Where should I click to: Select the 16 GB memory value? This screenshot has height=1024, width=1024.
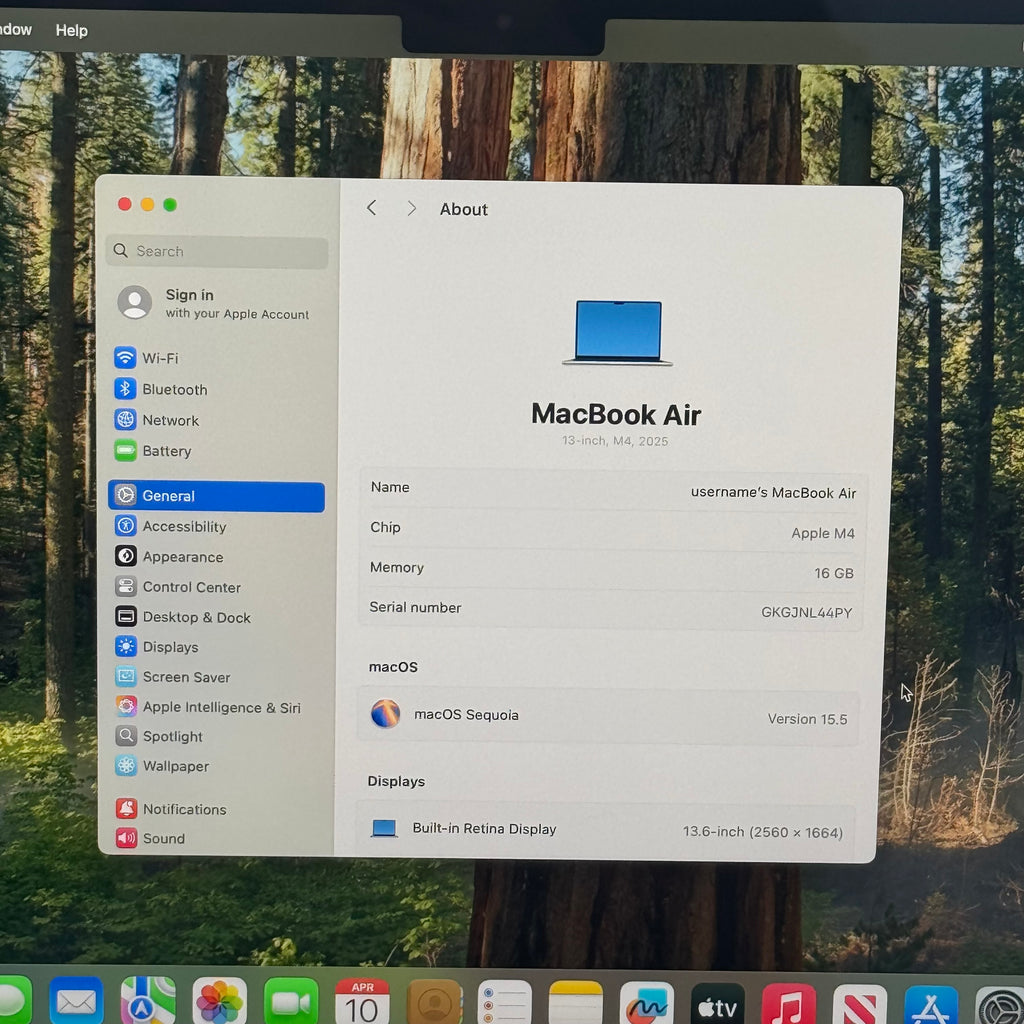coord(834,573)
